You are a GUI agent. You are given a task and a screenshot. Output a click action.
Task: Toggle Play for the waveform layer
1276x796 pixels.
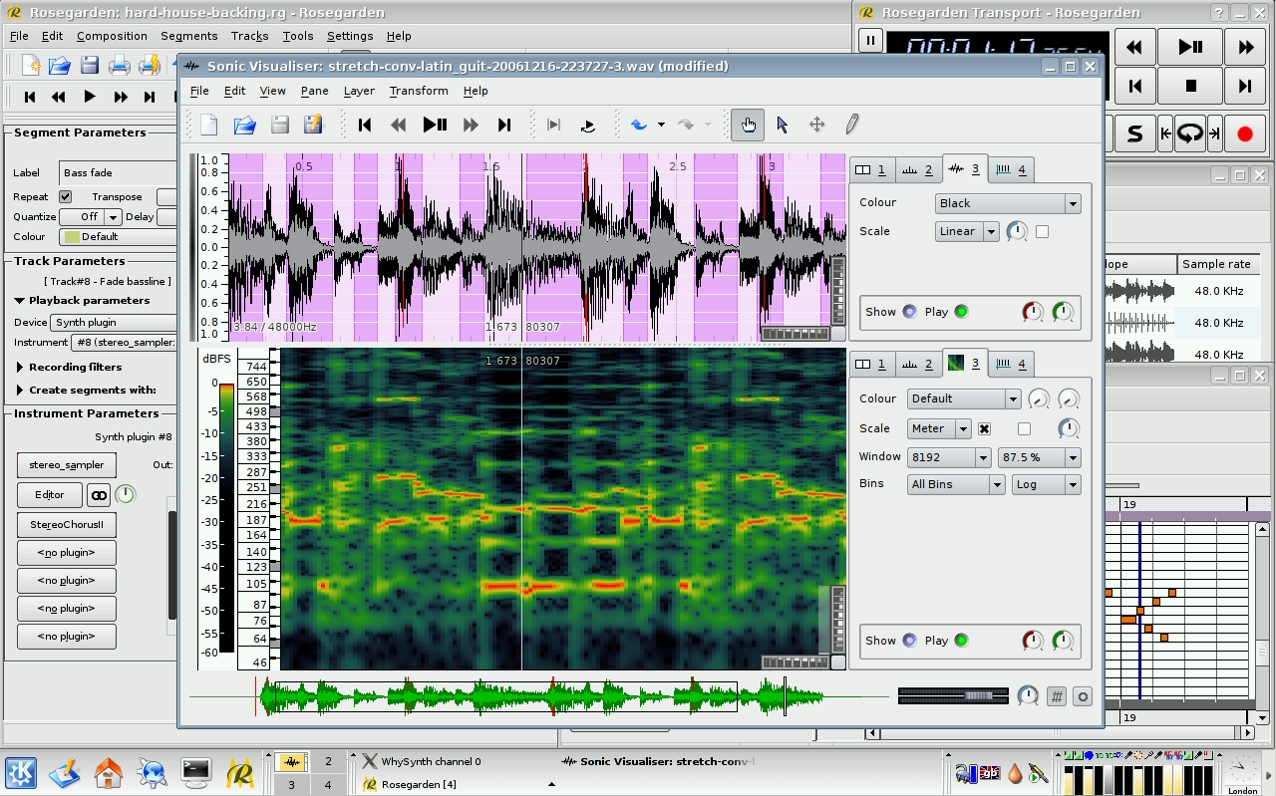pyautogui.click(x=961, y=312)
